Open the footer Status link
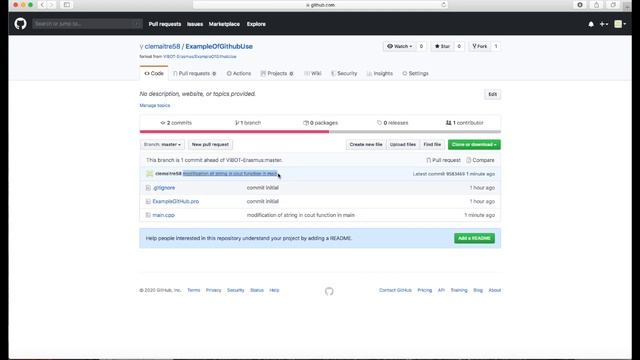The height and width of the screenshot is (360, 640). click(257, 290)
